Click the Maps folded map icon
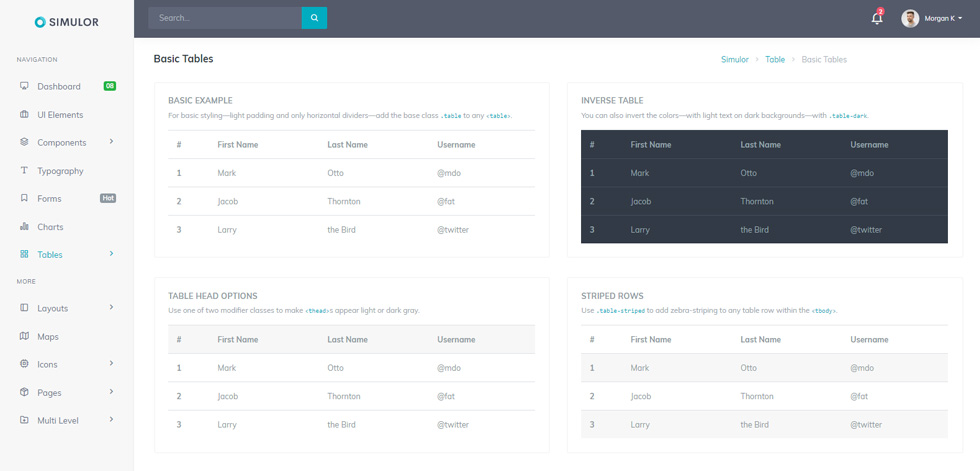The image size is (980, 471). click(24, 336)
